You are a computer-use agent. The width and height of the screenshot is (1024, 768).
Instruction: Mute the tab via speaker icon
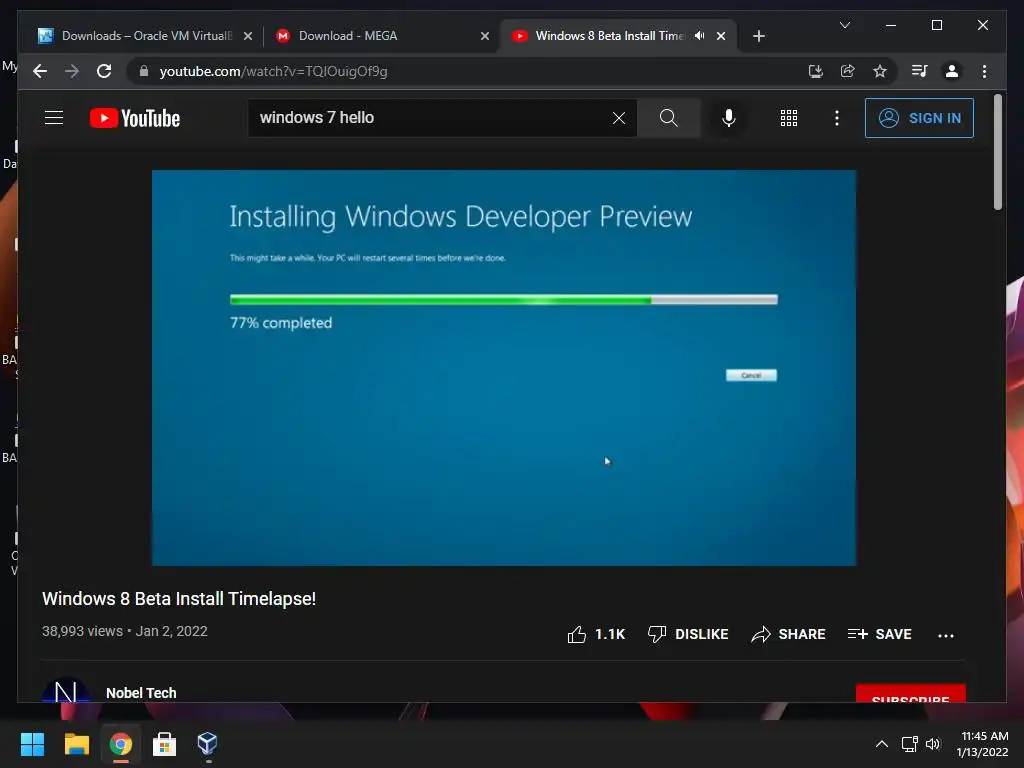699,36
